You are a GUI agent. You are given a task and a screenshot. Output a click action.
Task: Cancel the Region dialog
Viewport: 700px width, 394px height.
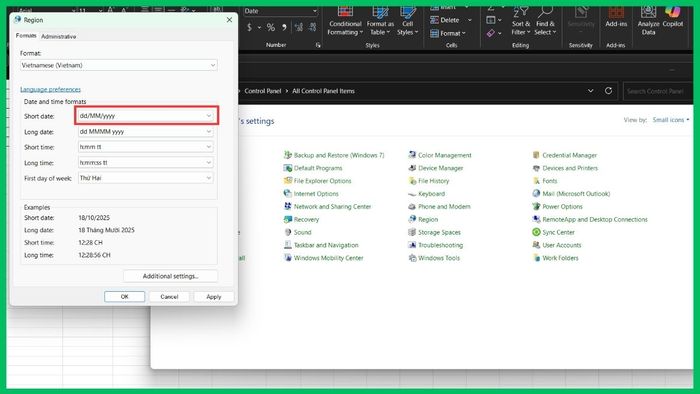(169, 297)
